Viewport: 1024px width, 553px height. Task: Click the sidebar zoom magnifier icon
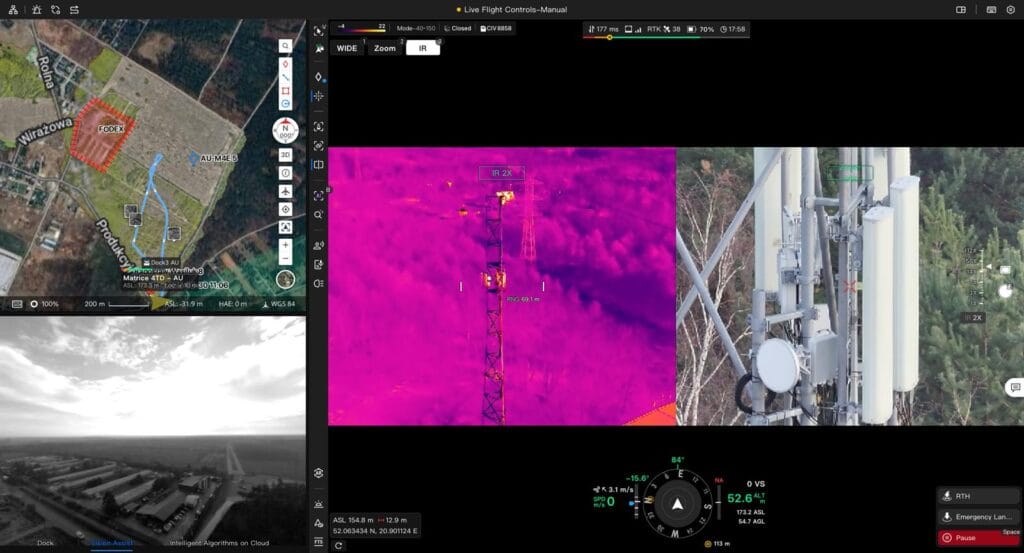319,215
